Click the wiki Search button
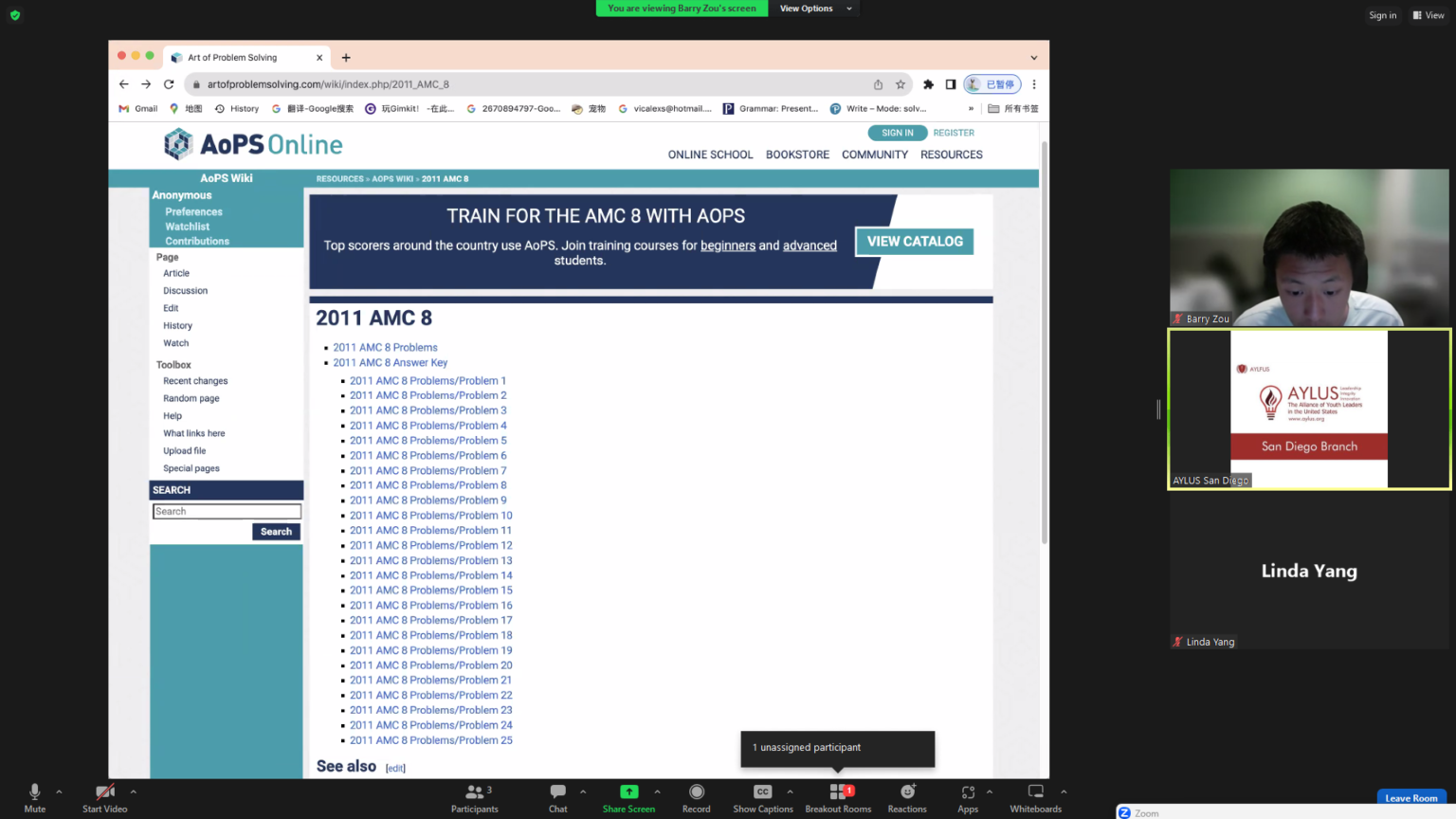 tap(276, 532)
